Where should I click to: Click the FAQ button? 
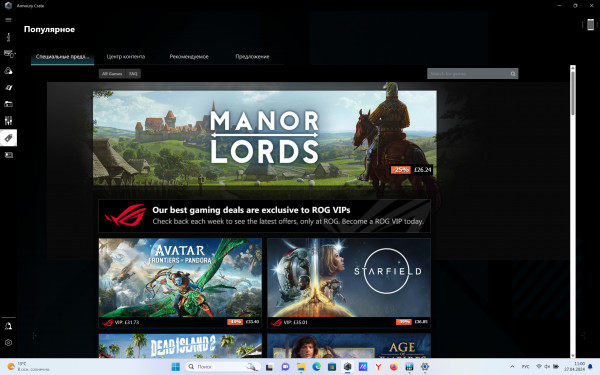tap(133, 73)
